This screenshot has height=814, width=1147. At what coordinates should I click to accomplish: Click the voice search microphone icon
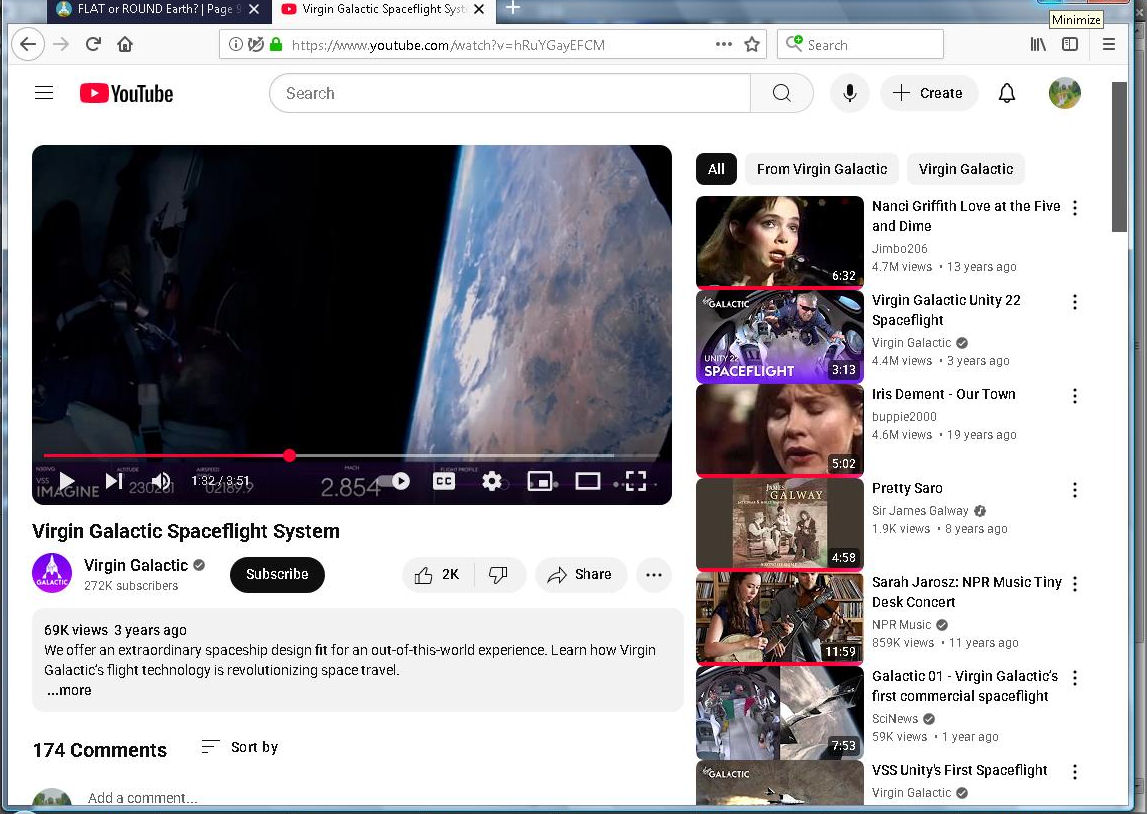(849, 93)
